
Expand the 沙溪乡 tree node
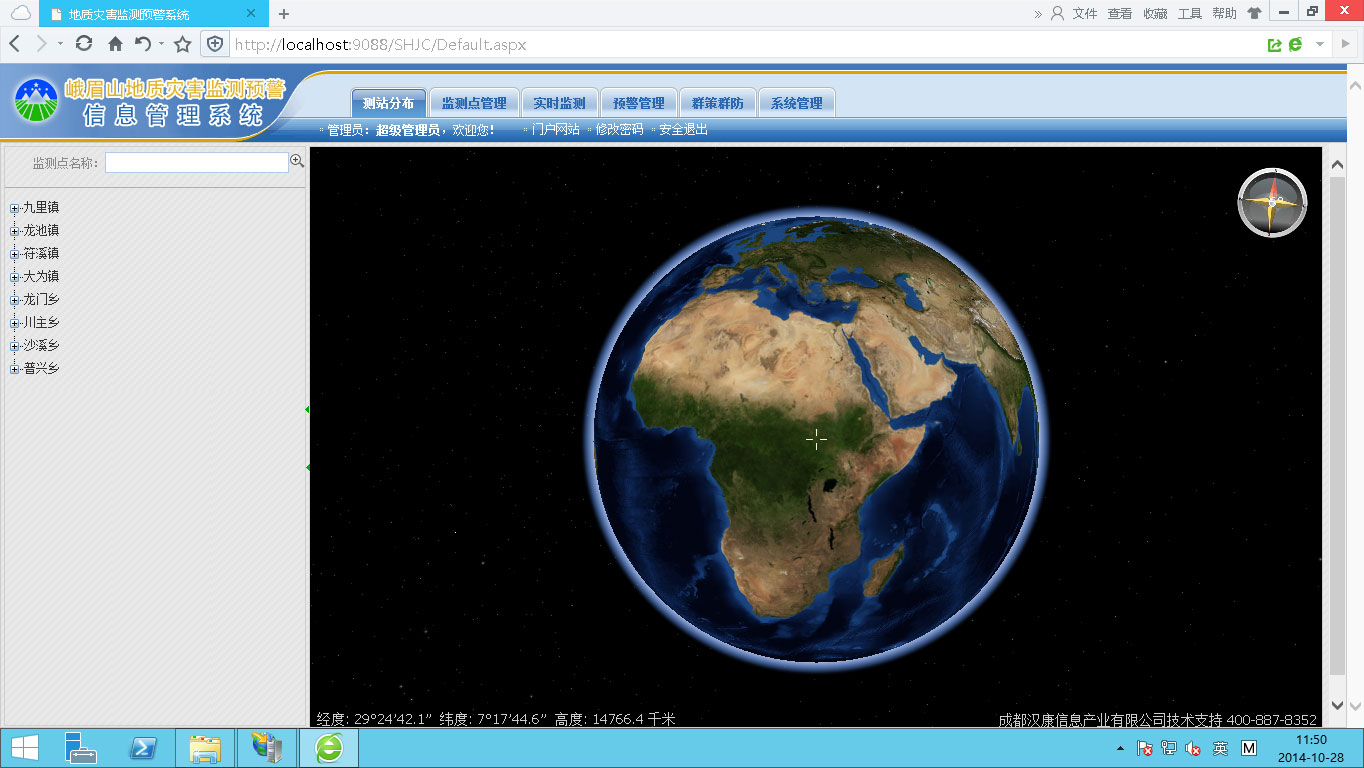click(x=15, y=346)
